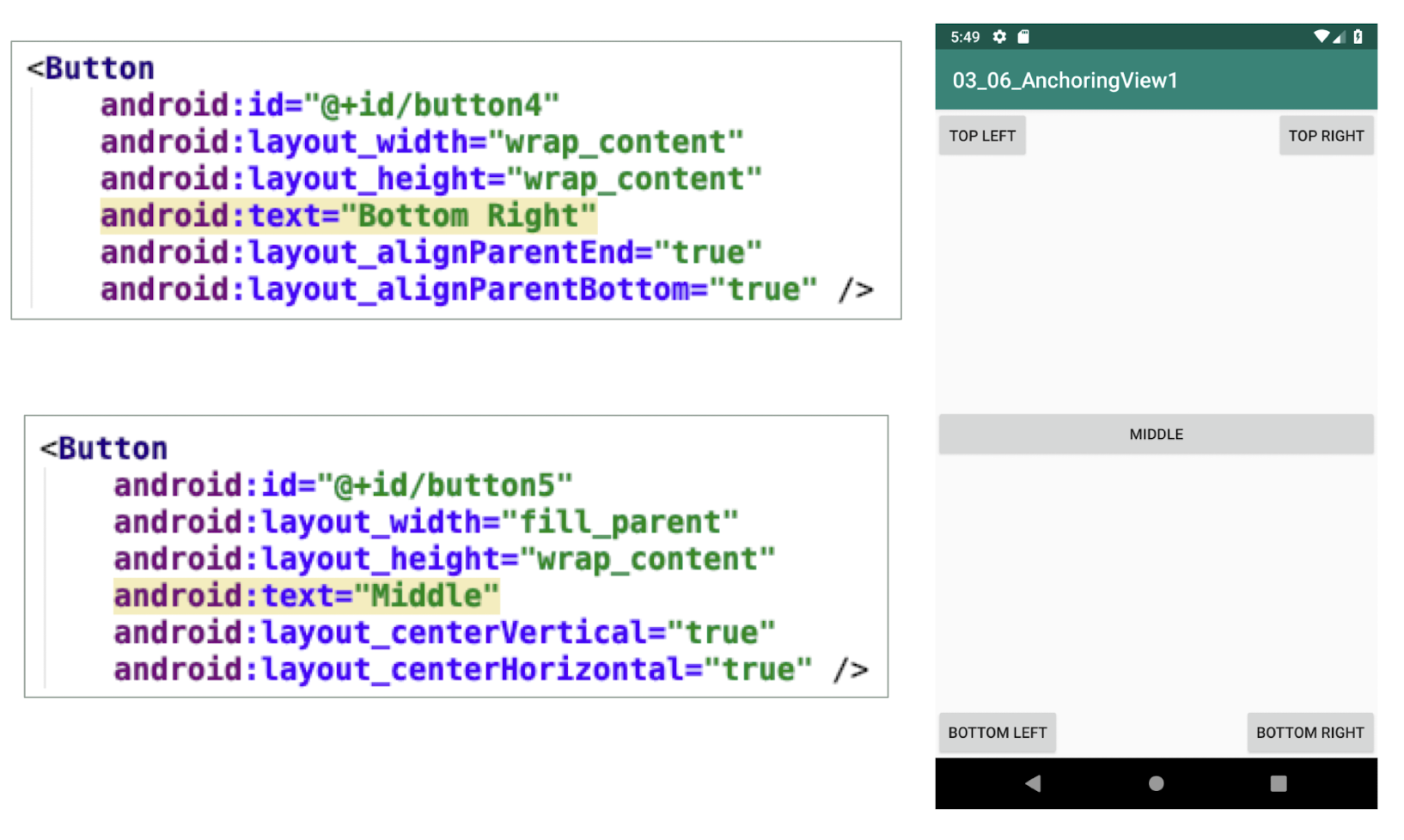
Task: Click the layout_width="wrap_content" line in button4
Action: [x=422, y=142]
